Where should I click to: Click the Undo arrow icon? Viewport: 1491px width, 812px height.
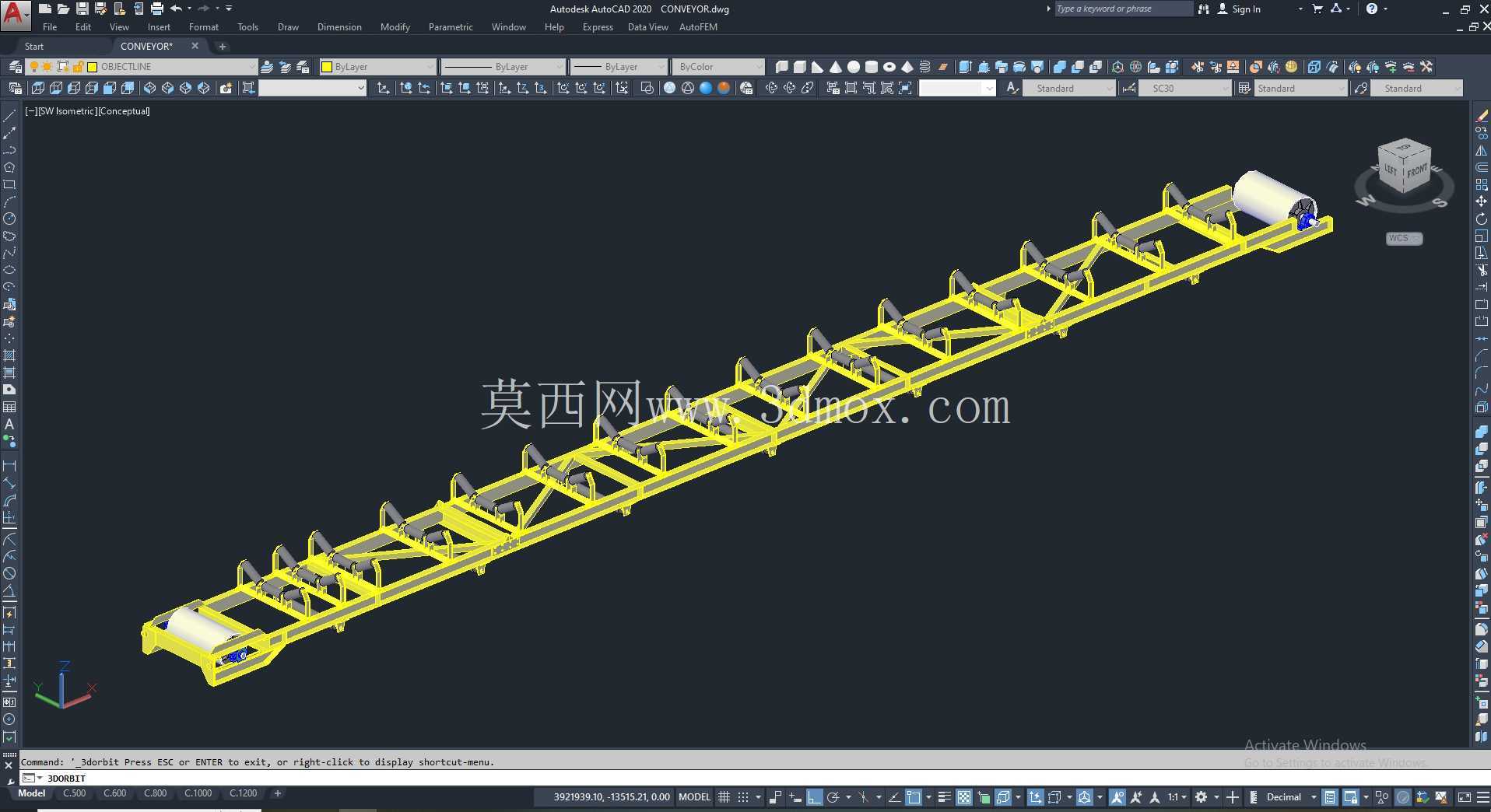pos(176,9)
